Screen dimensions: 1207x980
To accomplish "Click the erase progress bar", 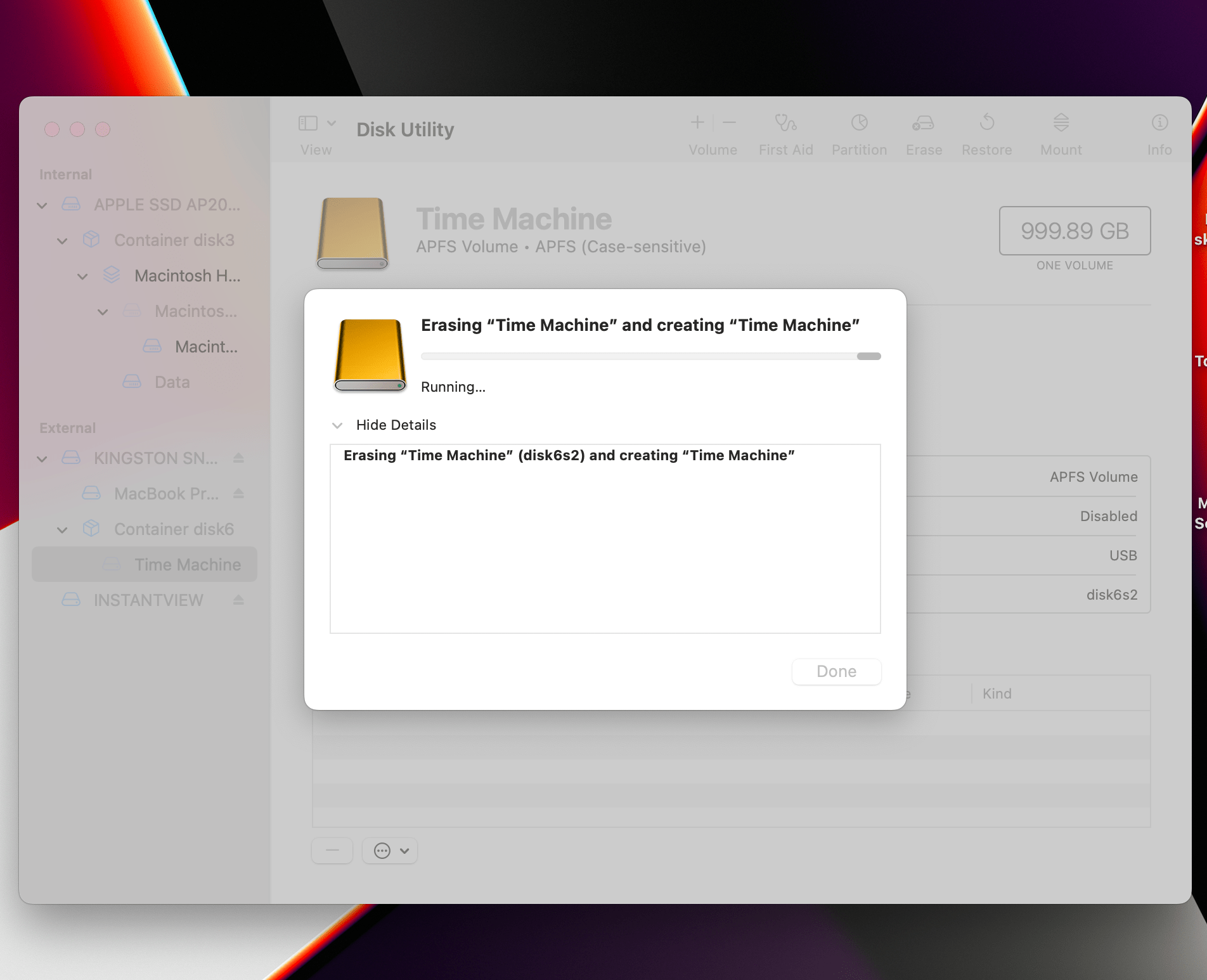I will [x=651, y=356].
